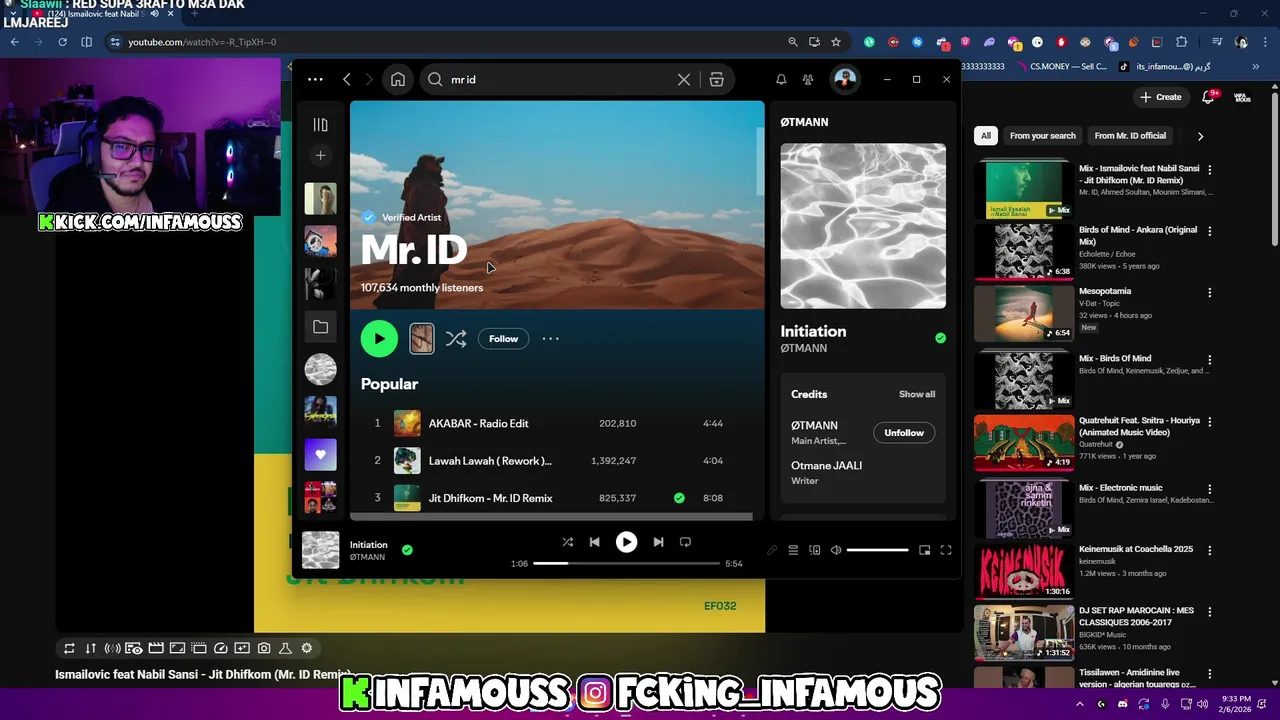Open options for DJ SET RAP MAROCAIN
This screenshot has height=720, width=1280.
tap(1209, 612)
